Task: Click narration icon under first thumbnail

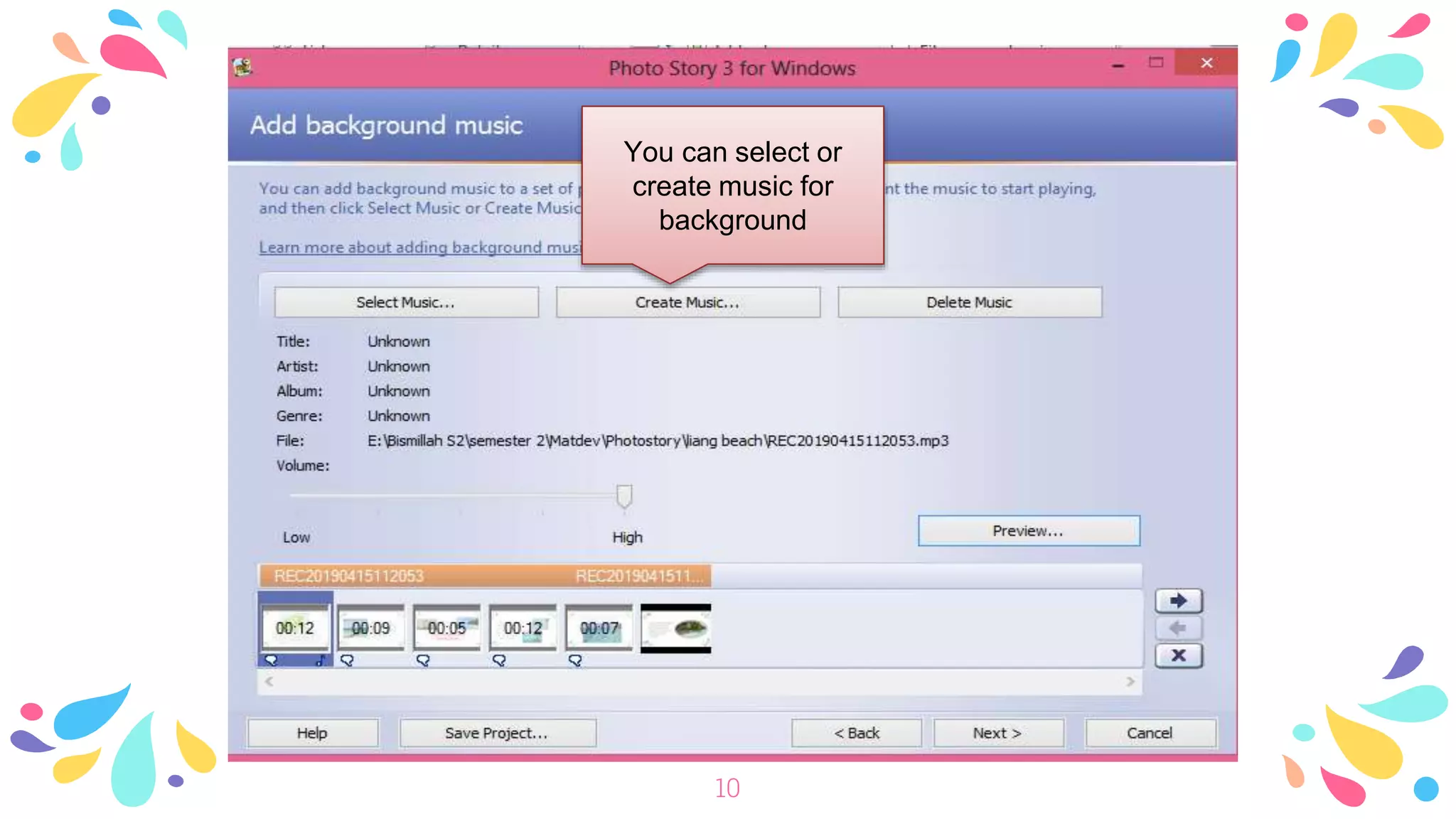Action: point(271,660)
